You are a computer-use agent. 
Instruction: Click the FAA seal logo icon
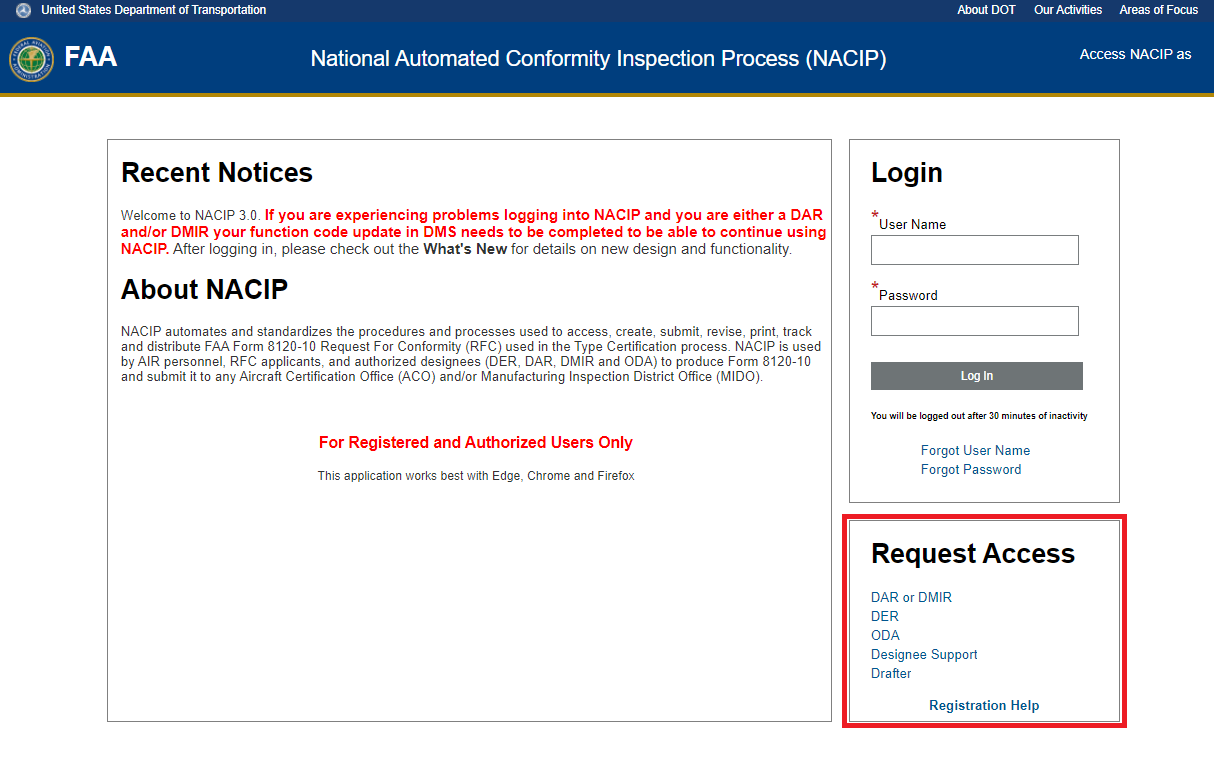click(x=31, y=59)
